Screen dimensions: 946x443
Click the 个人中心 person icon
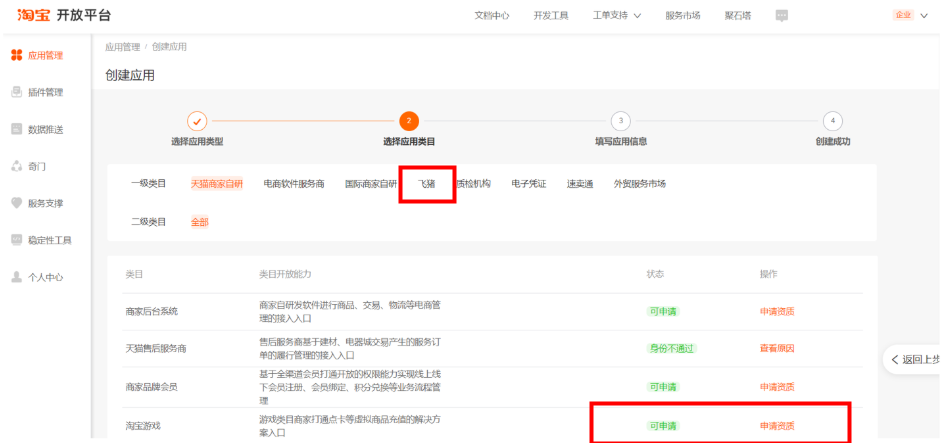click(x=17, y=277)
